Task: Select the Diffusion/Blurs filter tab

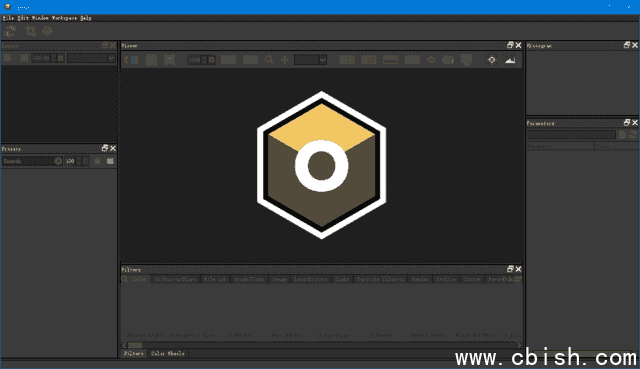Action: (x=176, y=279)
